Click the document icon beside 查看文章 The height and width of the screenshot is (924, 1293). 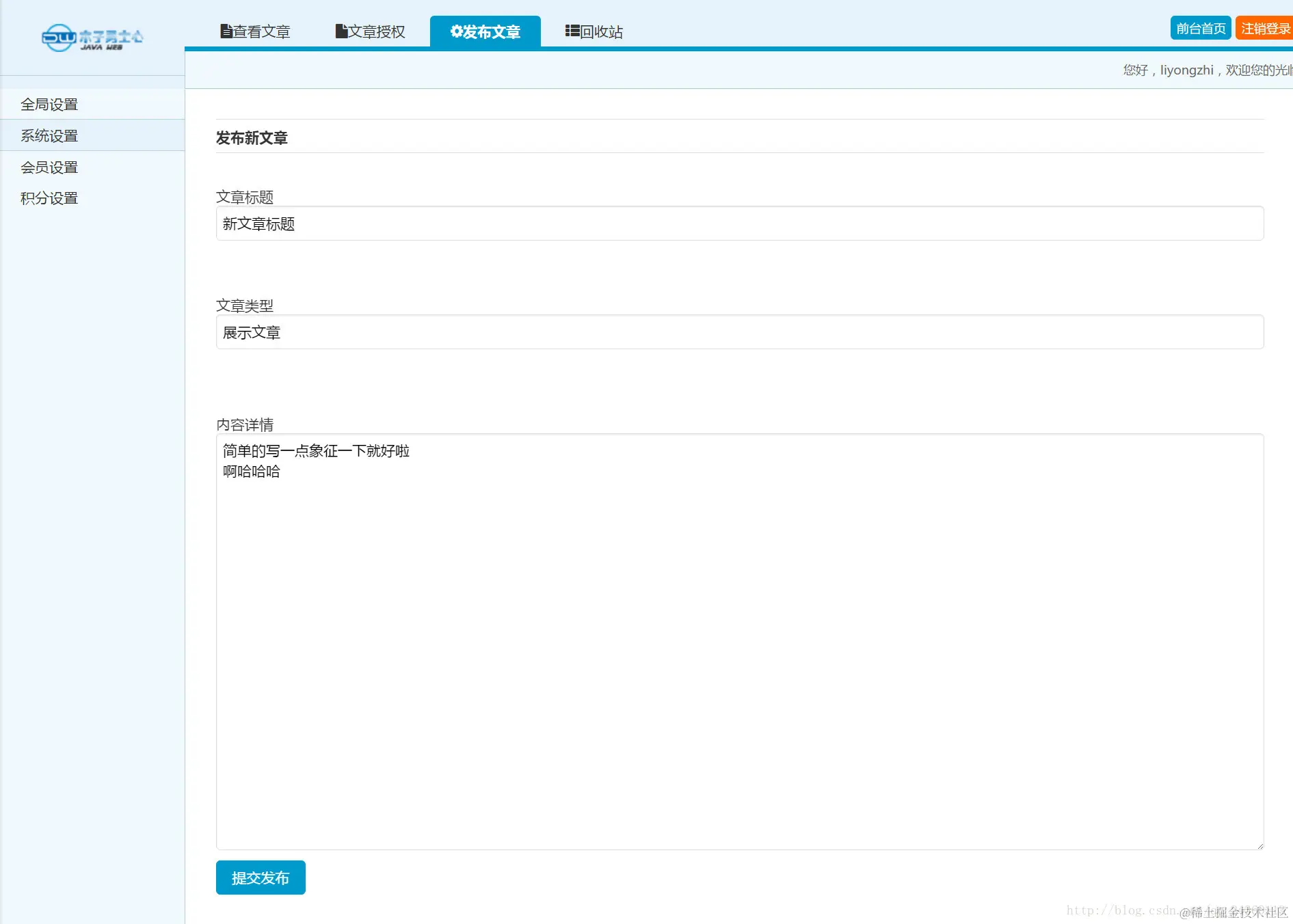click(226, 31)
